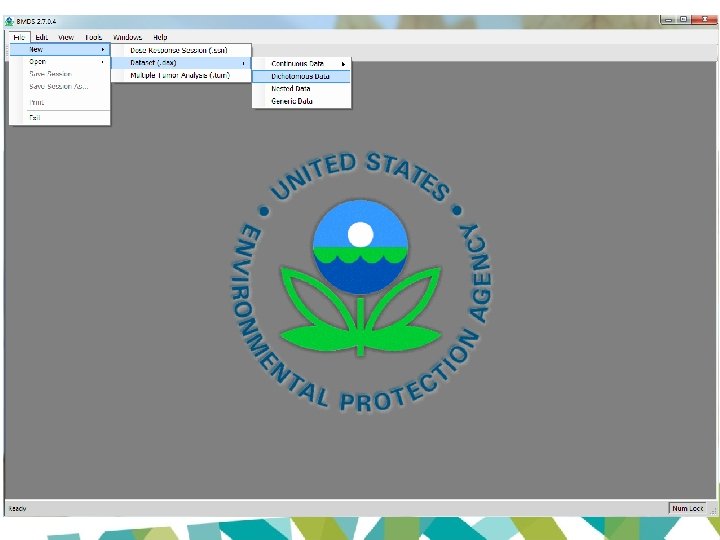This screenshot has width=720, height=540.
Task: Click the Ready status bar text
Action: pyautogui.click(x=17, y=508)
